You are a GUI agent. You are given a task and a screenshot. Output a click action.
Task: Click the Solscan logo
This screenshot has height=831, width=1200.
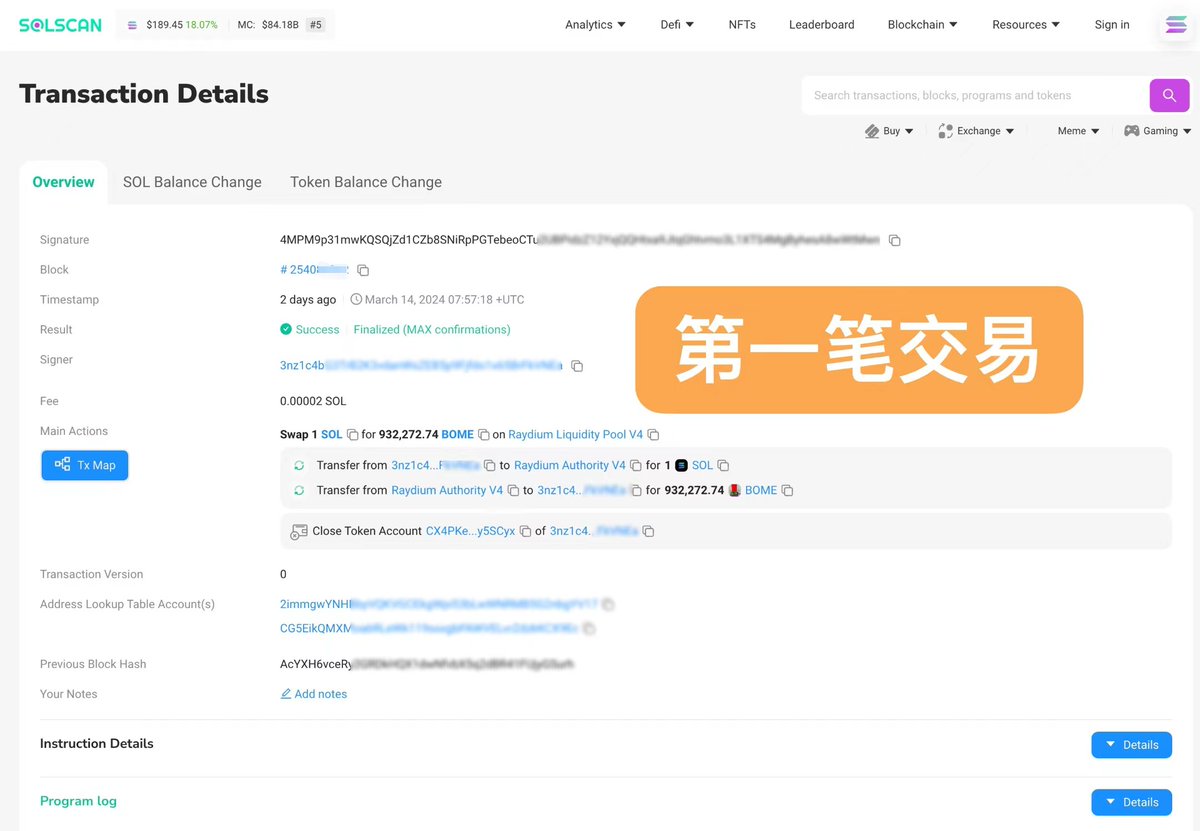tap(60, 25)
